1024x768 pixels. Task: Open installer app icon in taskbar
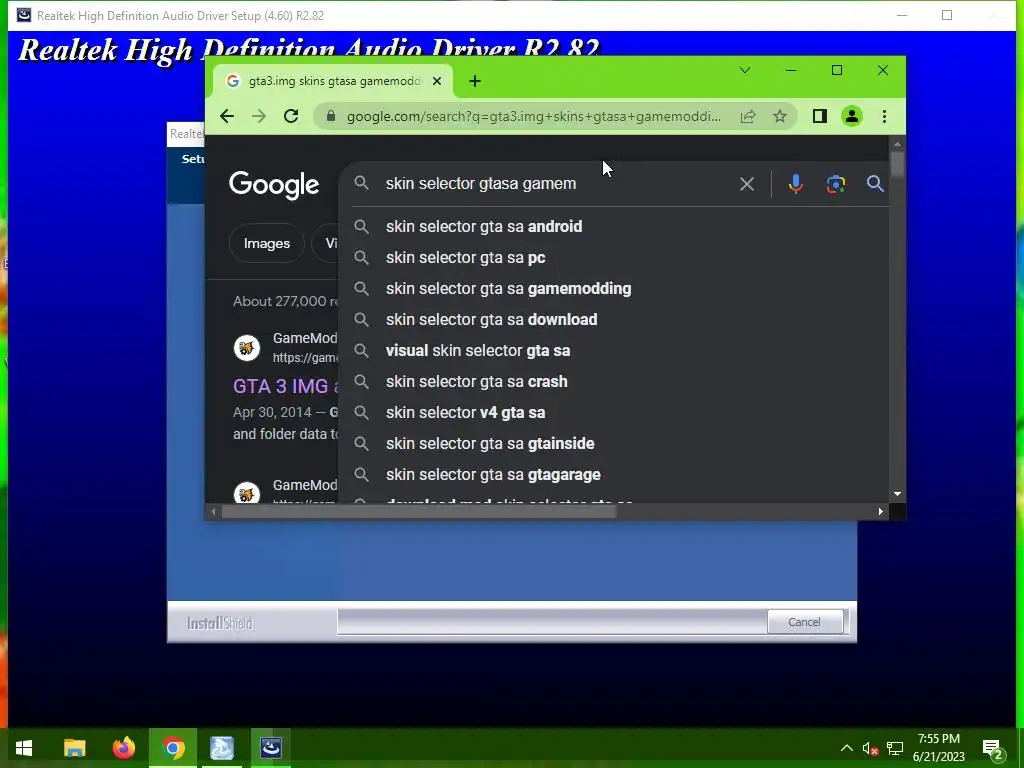click(x=222, y=748)
